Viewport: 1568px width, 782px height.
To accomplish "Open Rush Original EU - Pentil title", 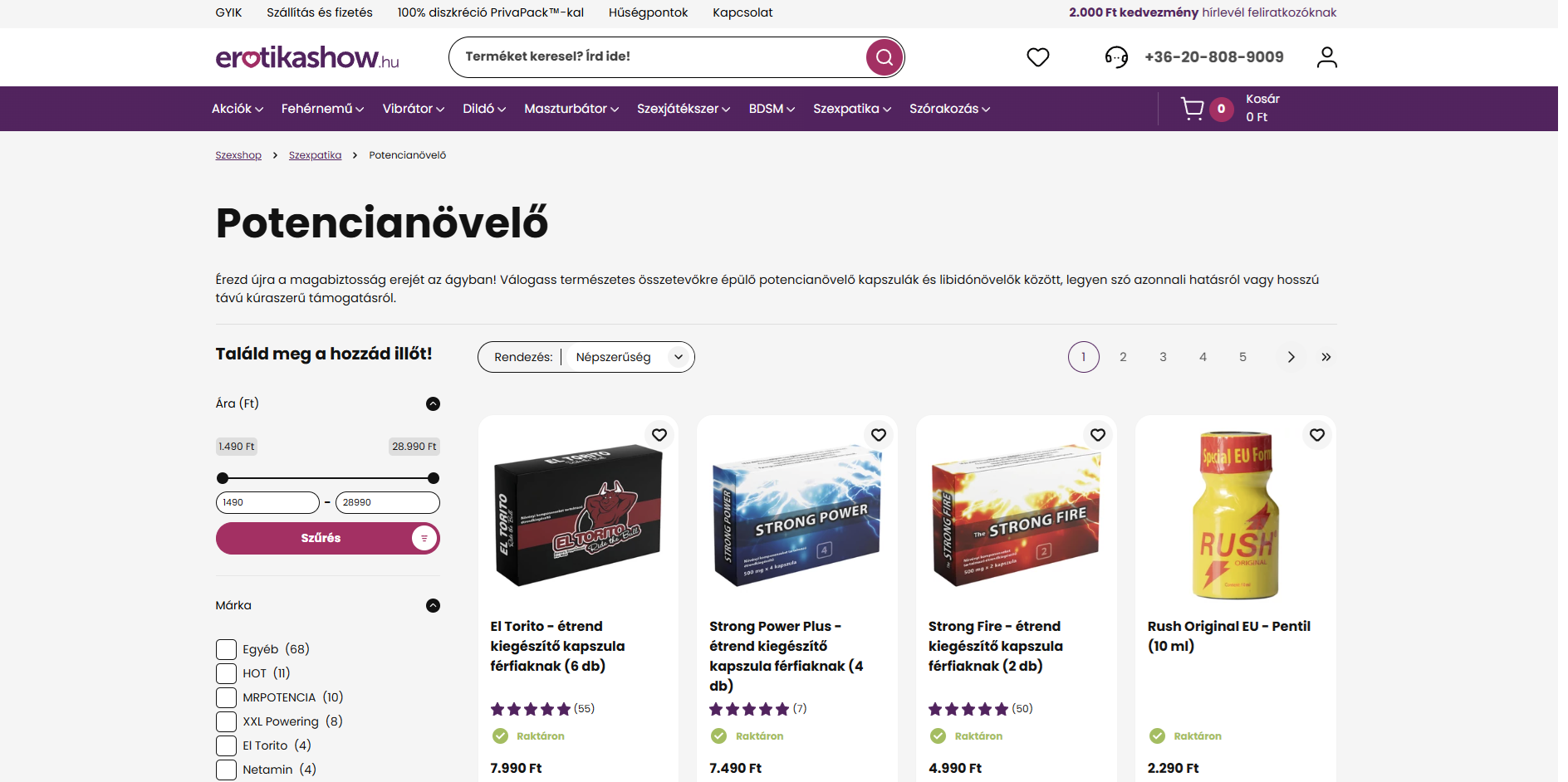I will (1229, 636).
